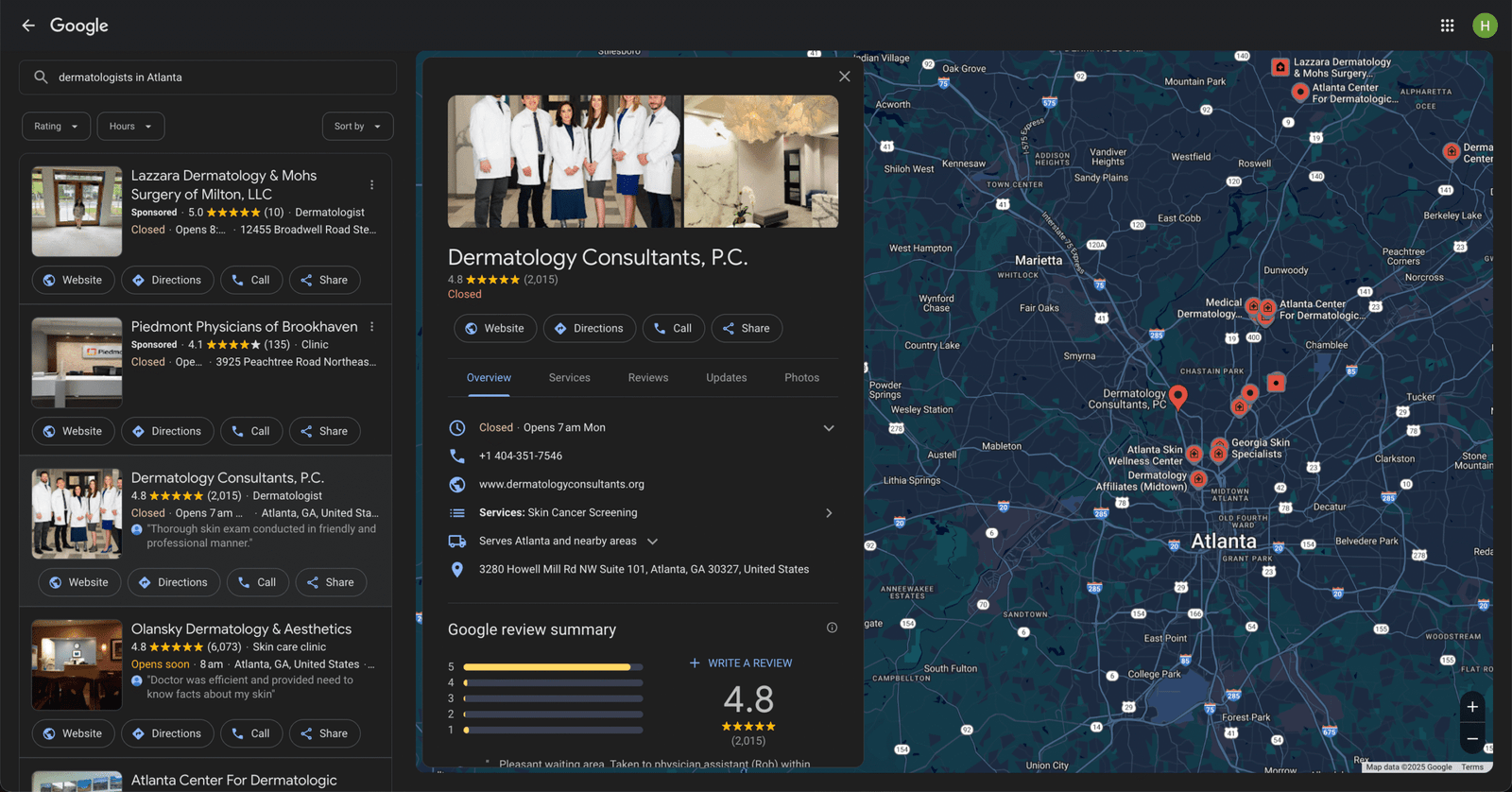Select the Lazzara Dermatology map marker

1280,67
